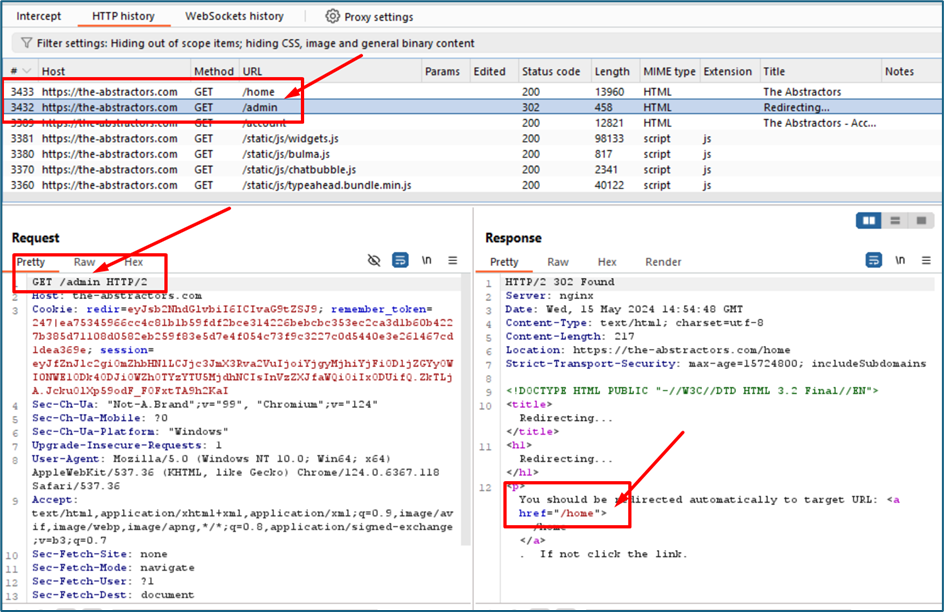Open the Intercept tab
Viewport: 944px width, 612px height.
tap(39, 16)
